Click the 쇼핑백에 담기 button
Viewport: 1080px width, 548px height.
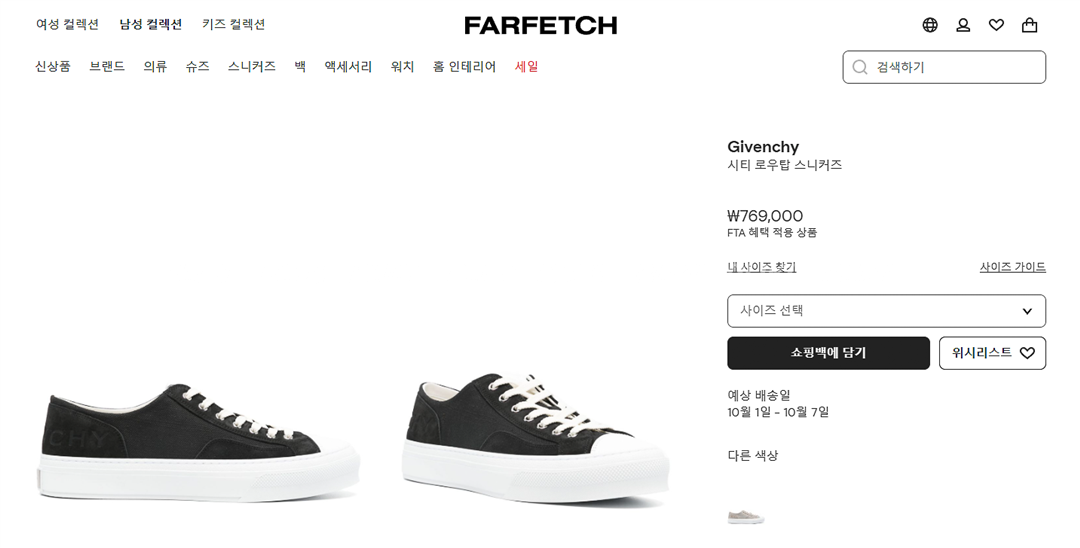tap(828, 353)
